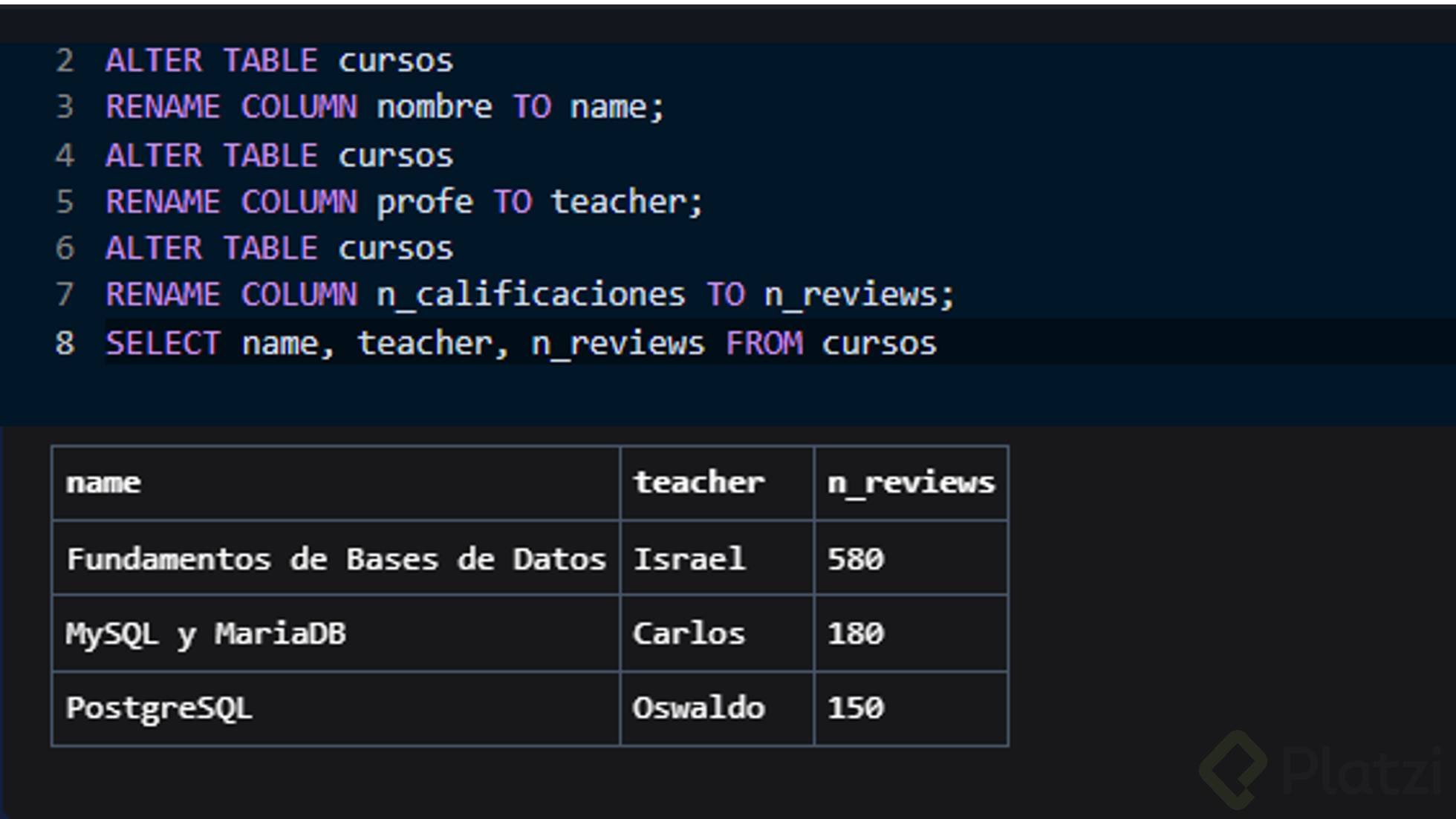
Task: Click the SELECT keyword on line 8
Action: coord(163,343)
